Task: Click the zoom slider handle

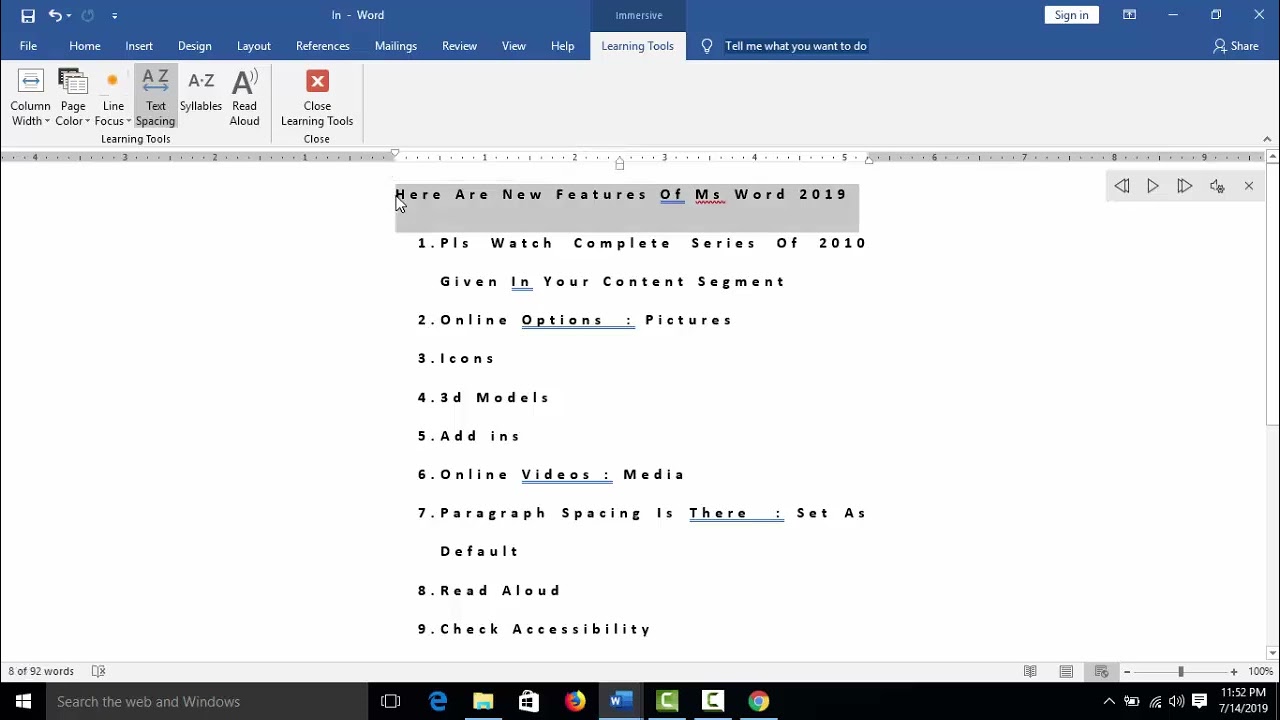Action: 1180,672
